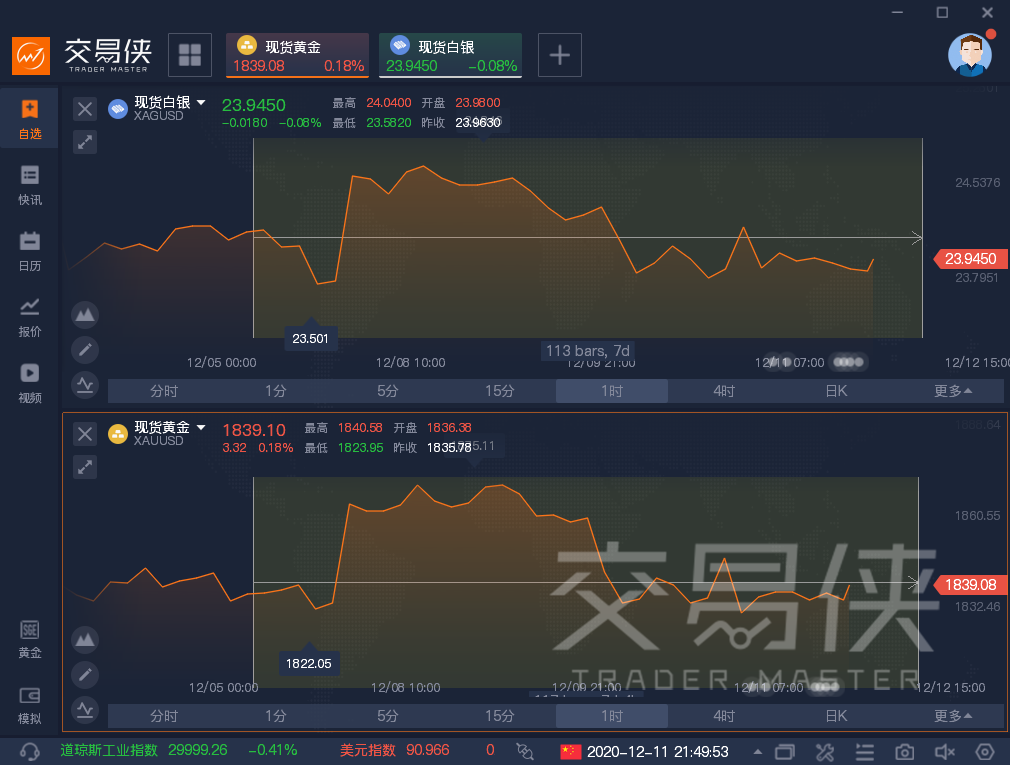
Task: Open the 黄金 gold section in sidebar
Action: click(x=30, y=639)
